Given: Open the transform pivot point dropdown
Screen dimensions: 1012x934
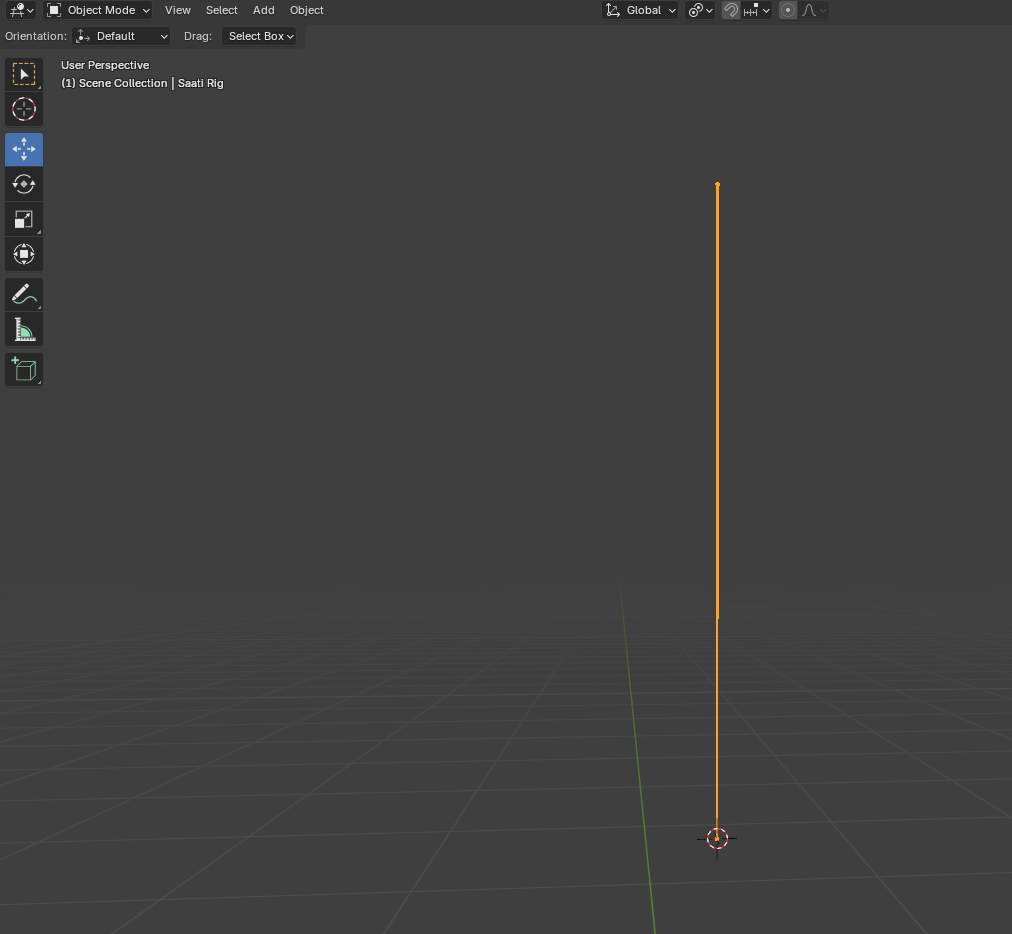Looking at the screenshot, I should (700, 10).
